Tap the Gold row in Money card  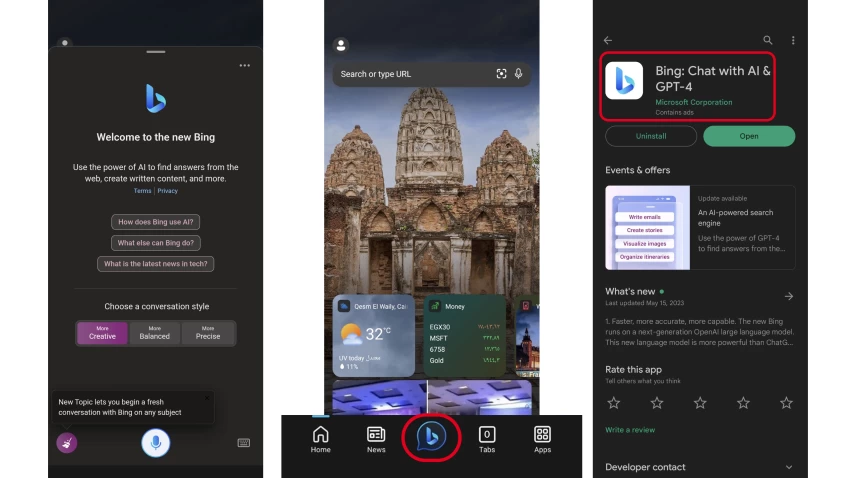[465, 360]
